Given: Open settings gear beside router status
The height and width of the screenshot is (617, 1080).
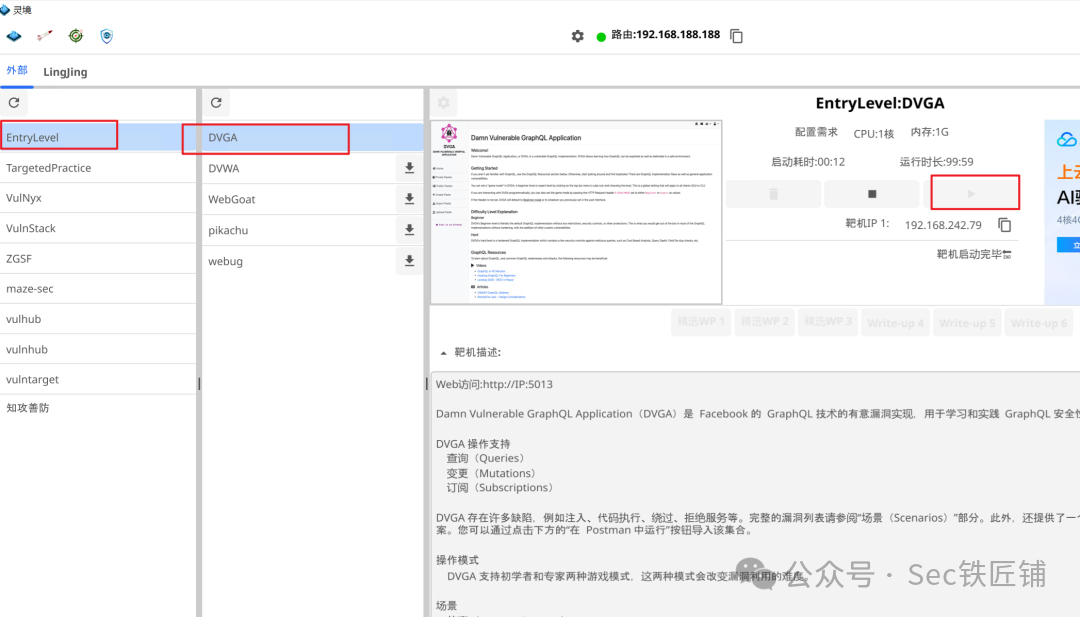Looking at the screenshot, I should [x=578, y=36].
